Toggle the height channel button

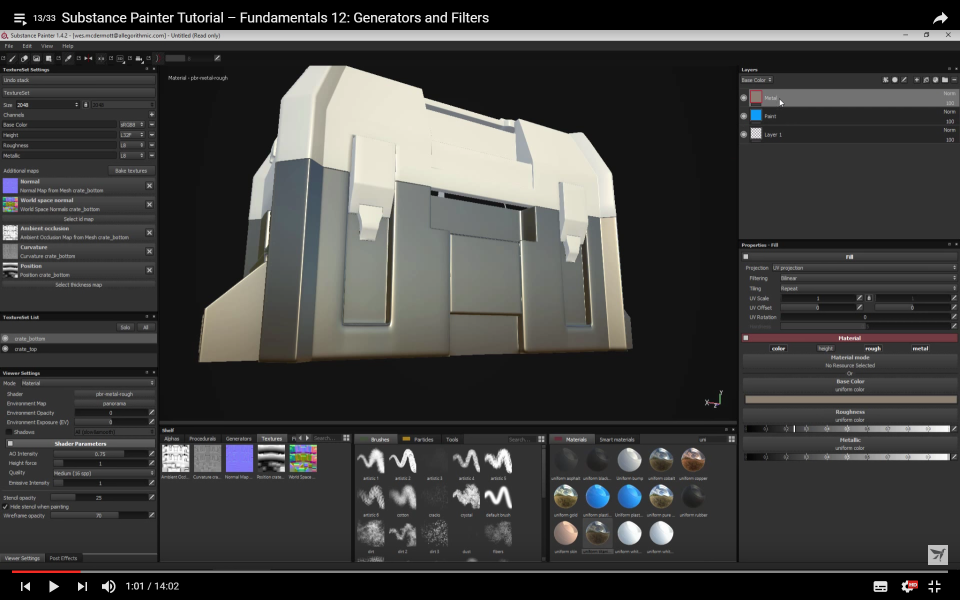pyautogui.click(x=825, y=348)
